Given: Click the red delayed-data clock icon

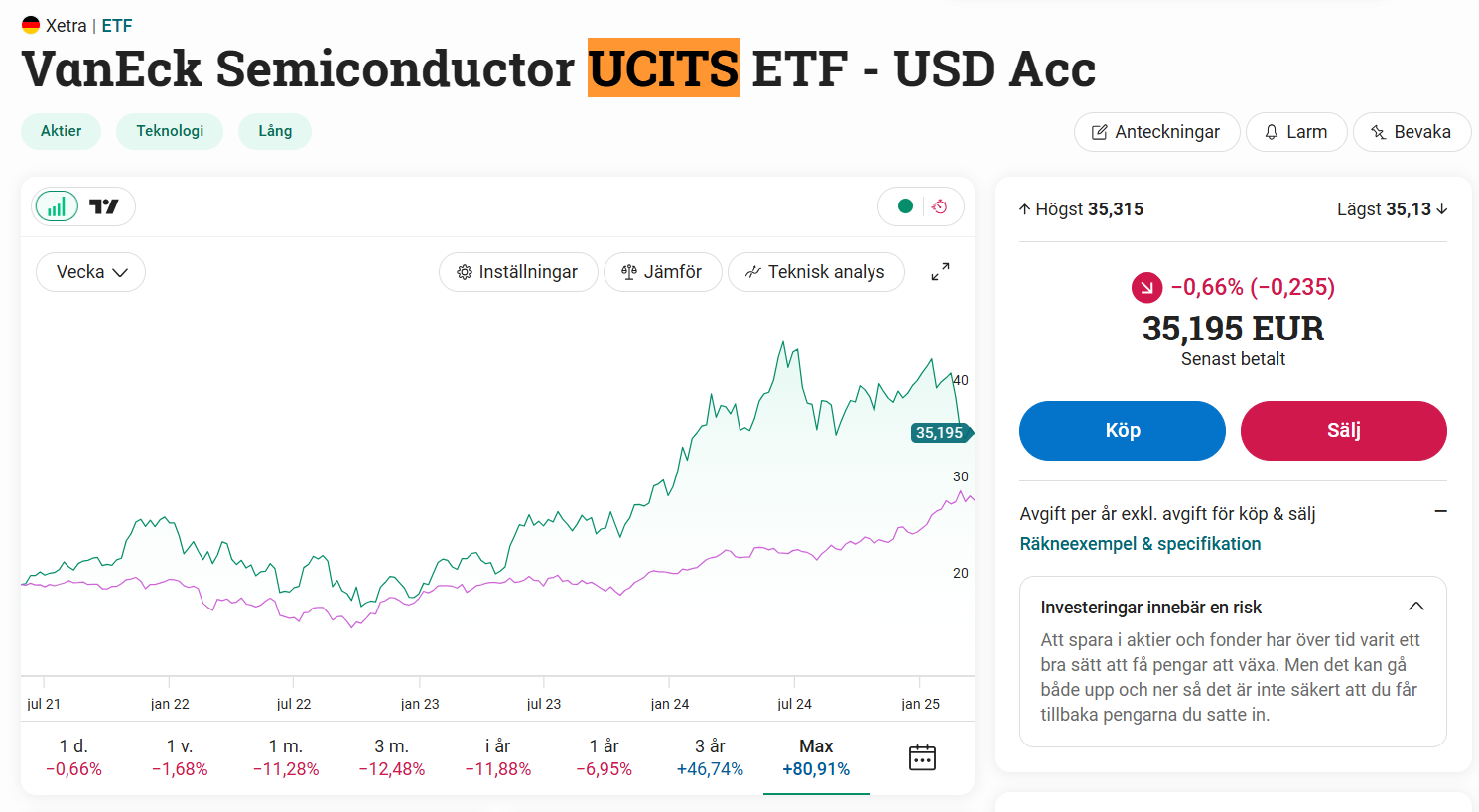Looking at the screenshot, I should click(x=940, y=206).
